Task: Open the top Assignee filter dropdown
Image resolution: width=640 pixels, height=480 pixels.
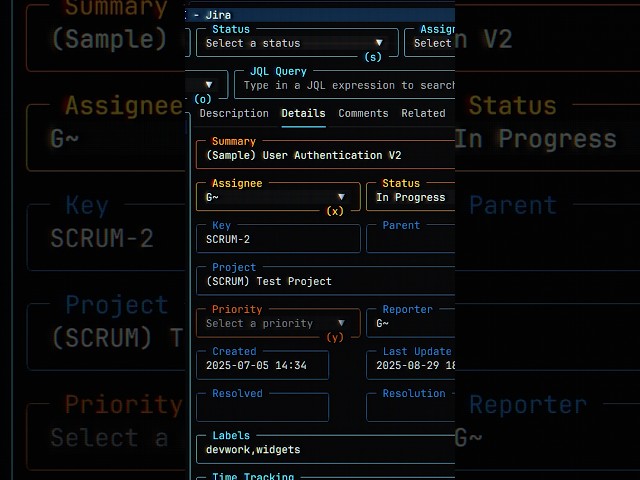Action: (429, 43)
